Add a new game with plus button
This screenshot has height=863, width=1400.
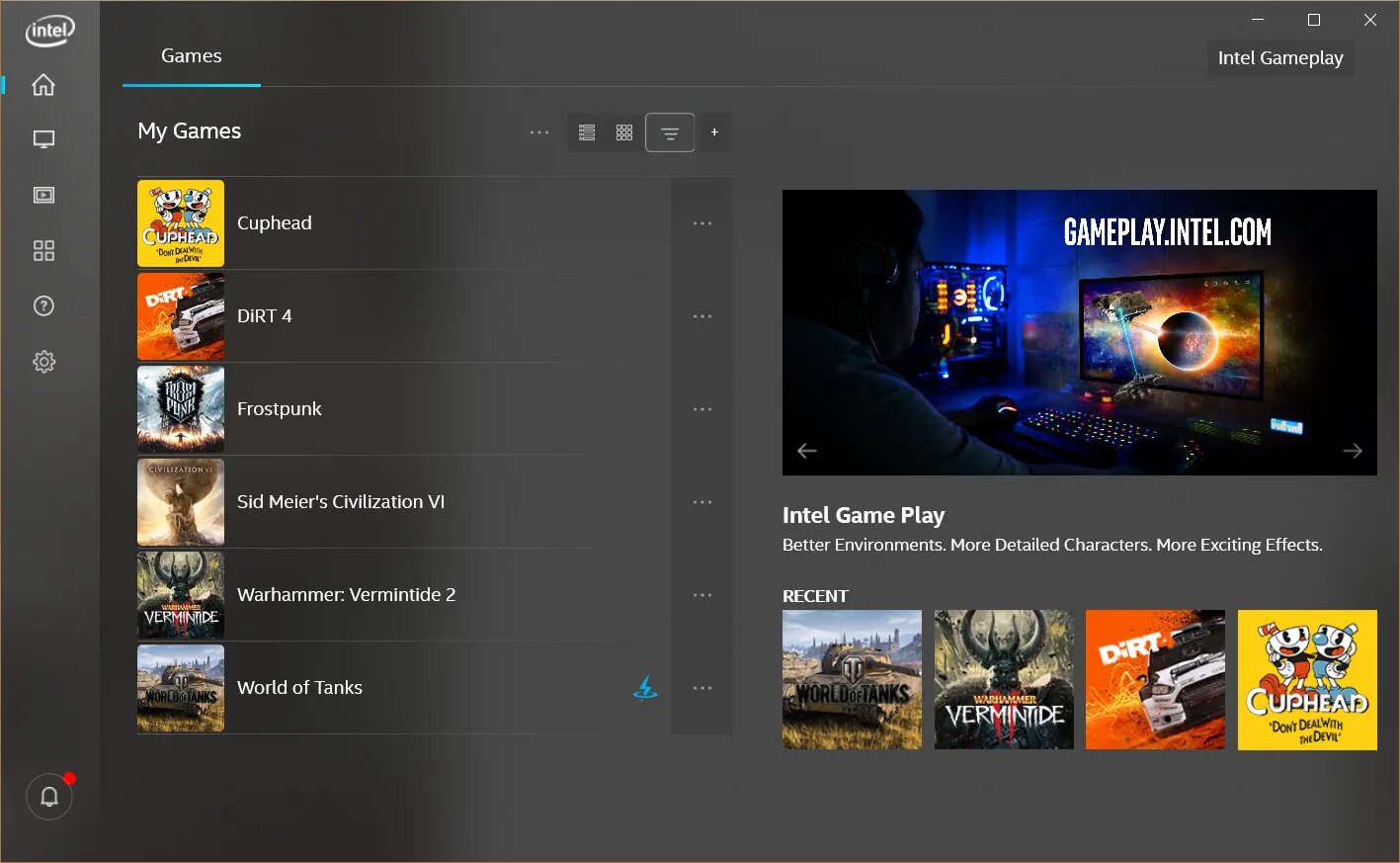(x=714, y=132)
